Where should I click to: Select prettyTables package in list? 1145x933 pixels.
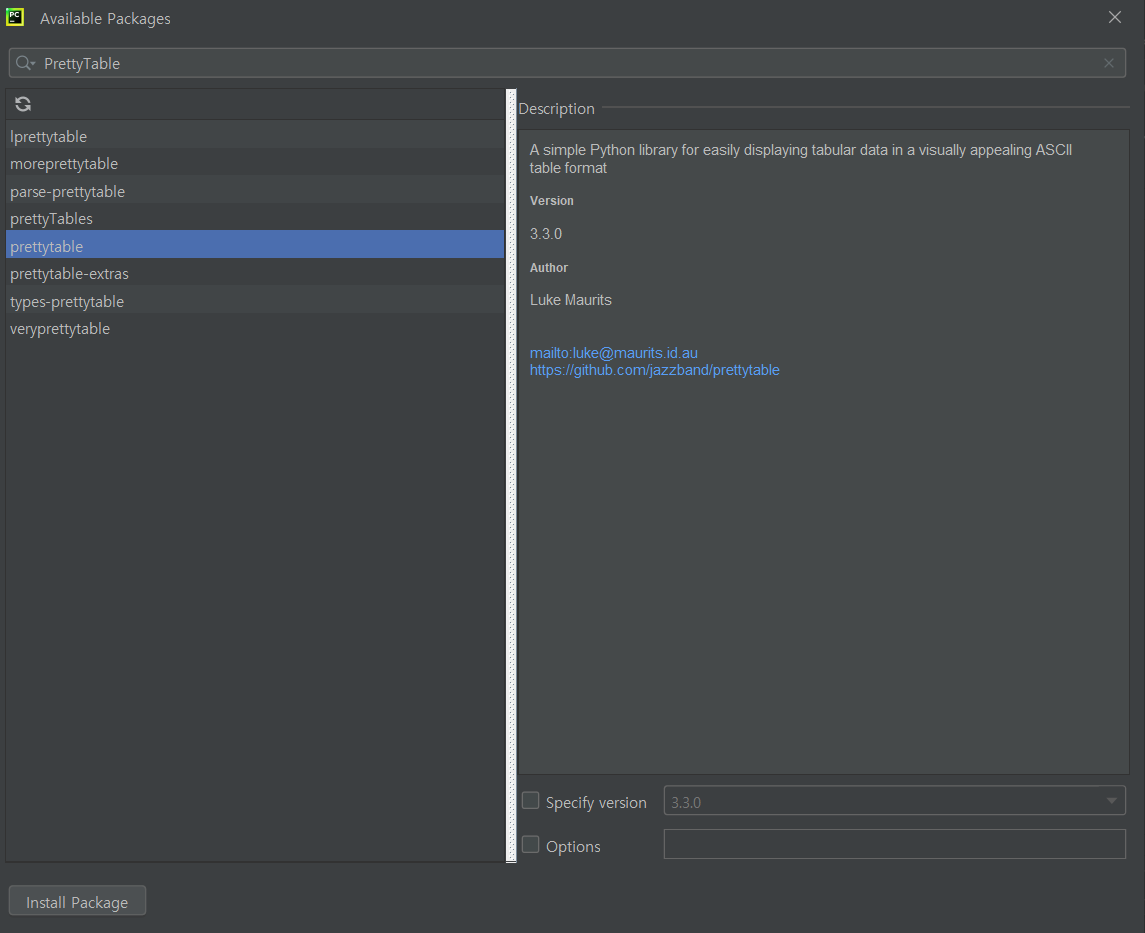[255, 218]
